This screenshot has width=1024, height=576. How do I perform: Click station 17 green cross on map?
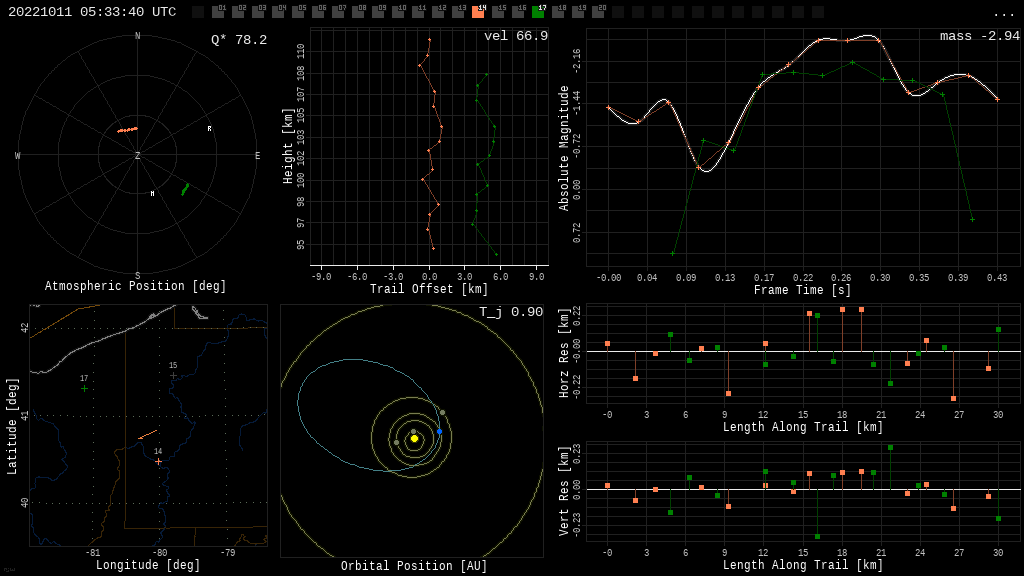[84, 389]
